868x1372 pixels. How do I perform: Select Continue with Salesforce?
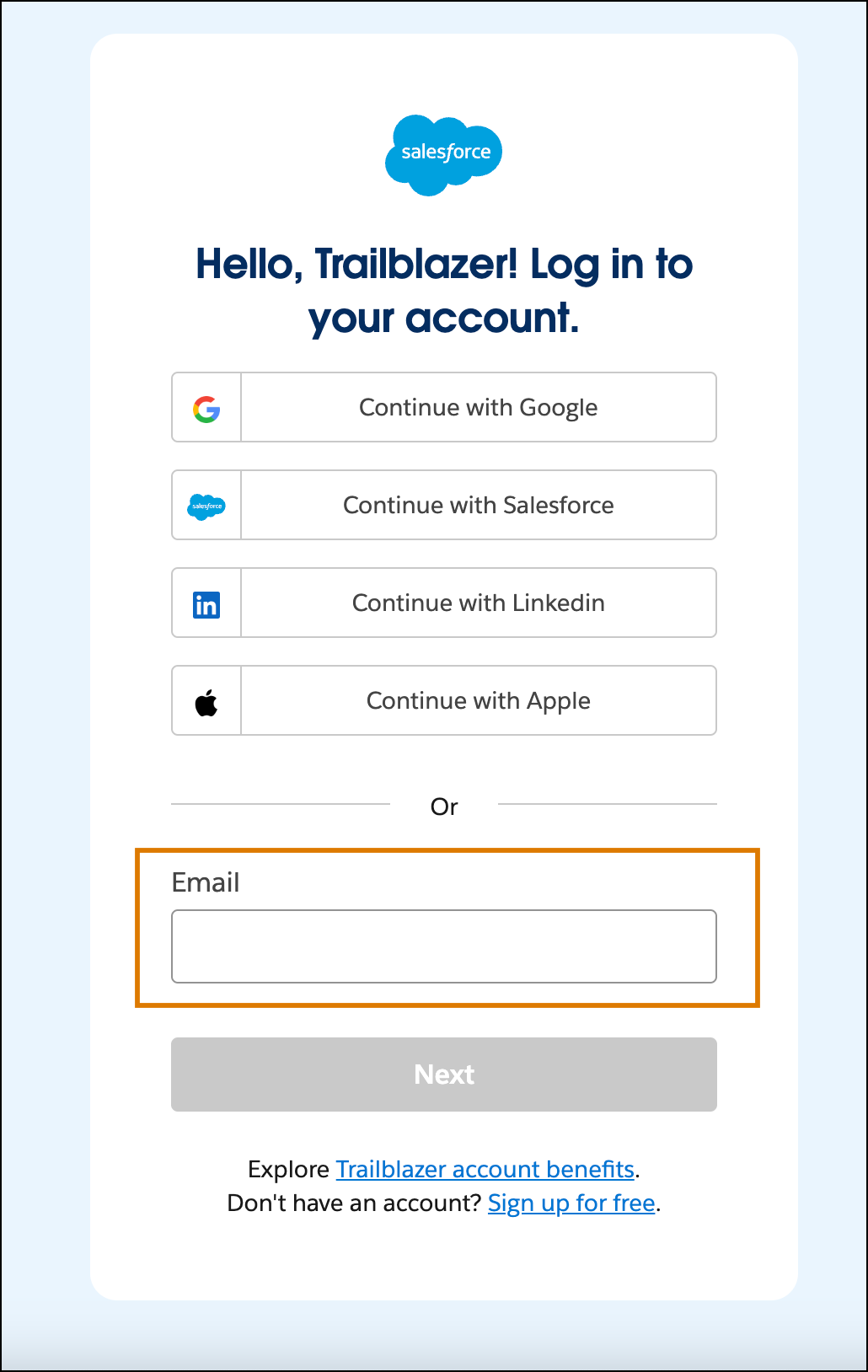(478, 506)
